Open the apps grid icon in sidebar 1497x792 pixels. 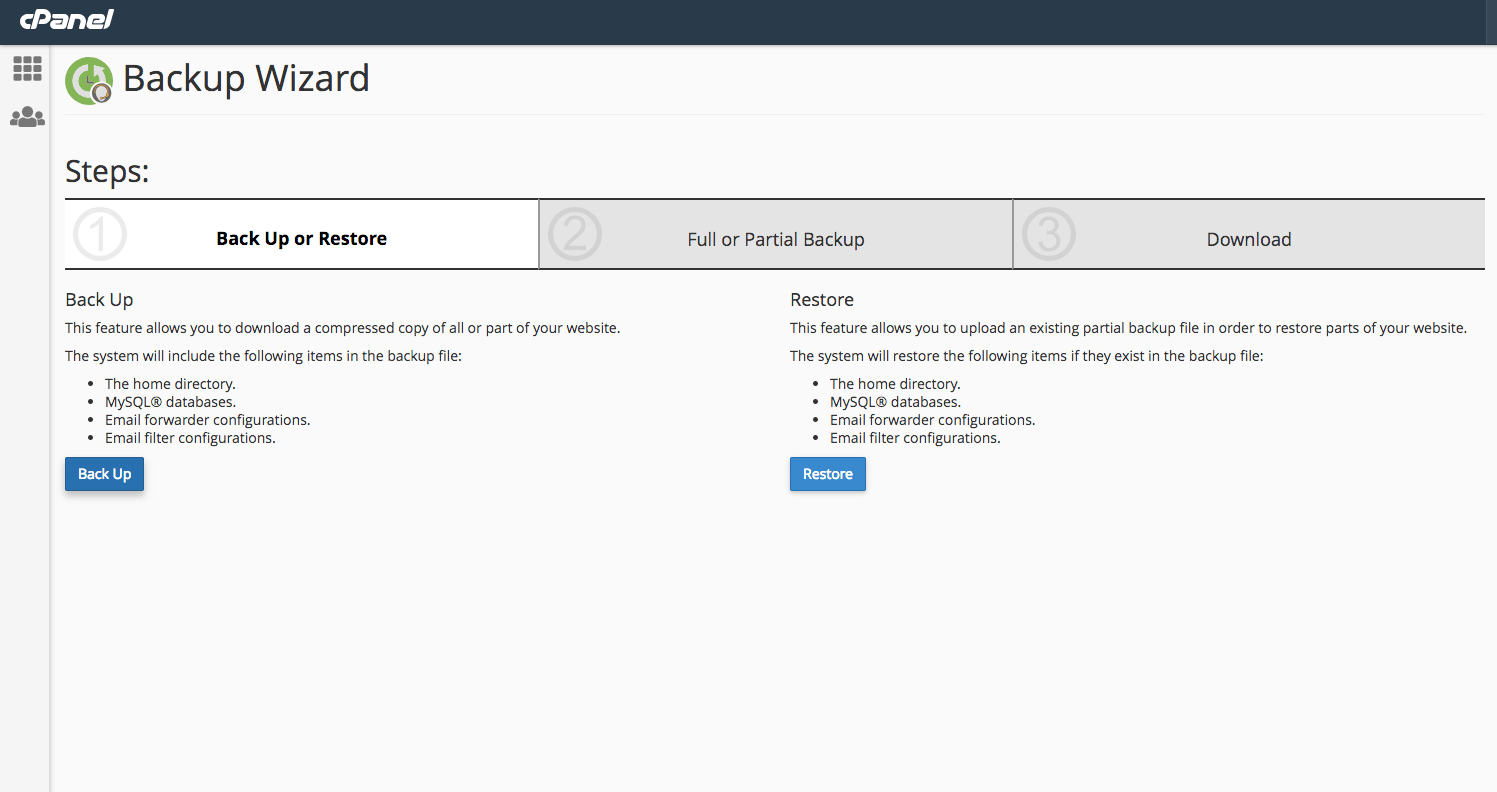pyautogui.click(x=27, y=69)
